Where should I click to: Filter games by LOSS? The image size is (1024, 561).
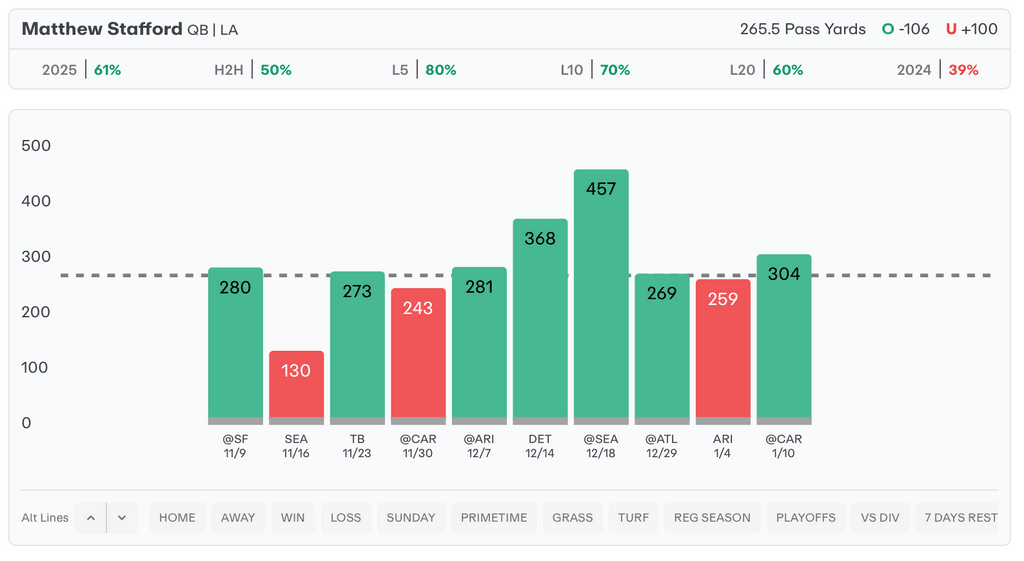pos(345,518)
